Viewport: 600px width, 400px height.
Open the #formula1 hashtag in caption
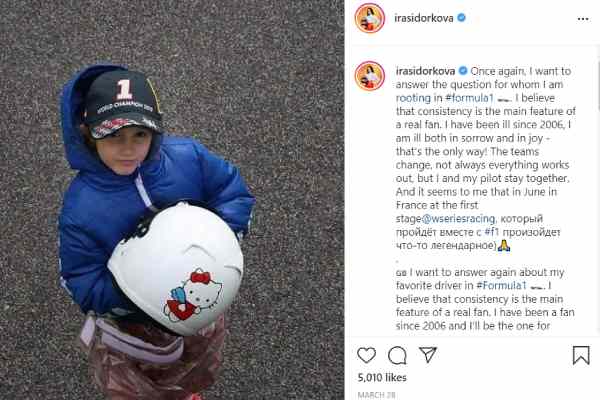point(470,98)
